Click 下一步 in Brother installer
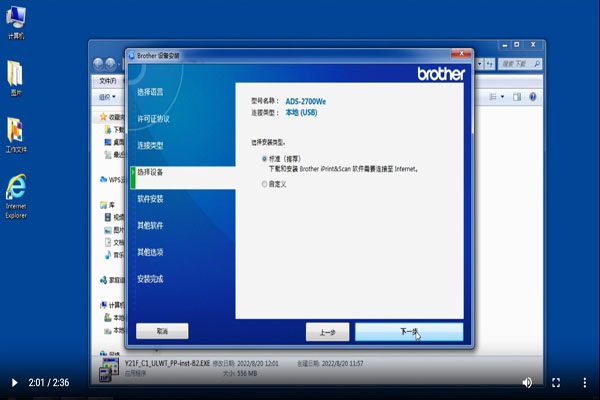 coord(409,332)
